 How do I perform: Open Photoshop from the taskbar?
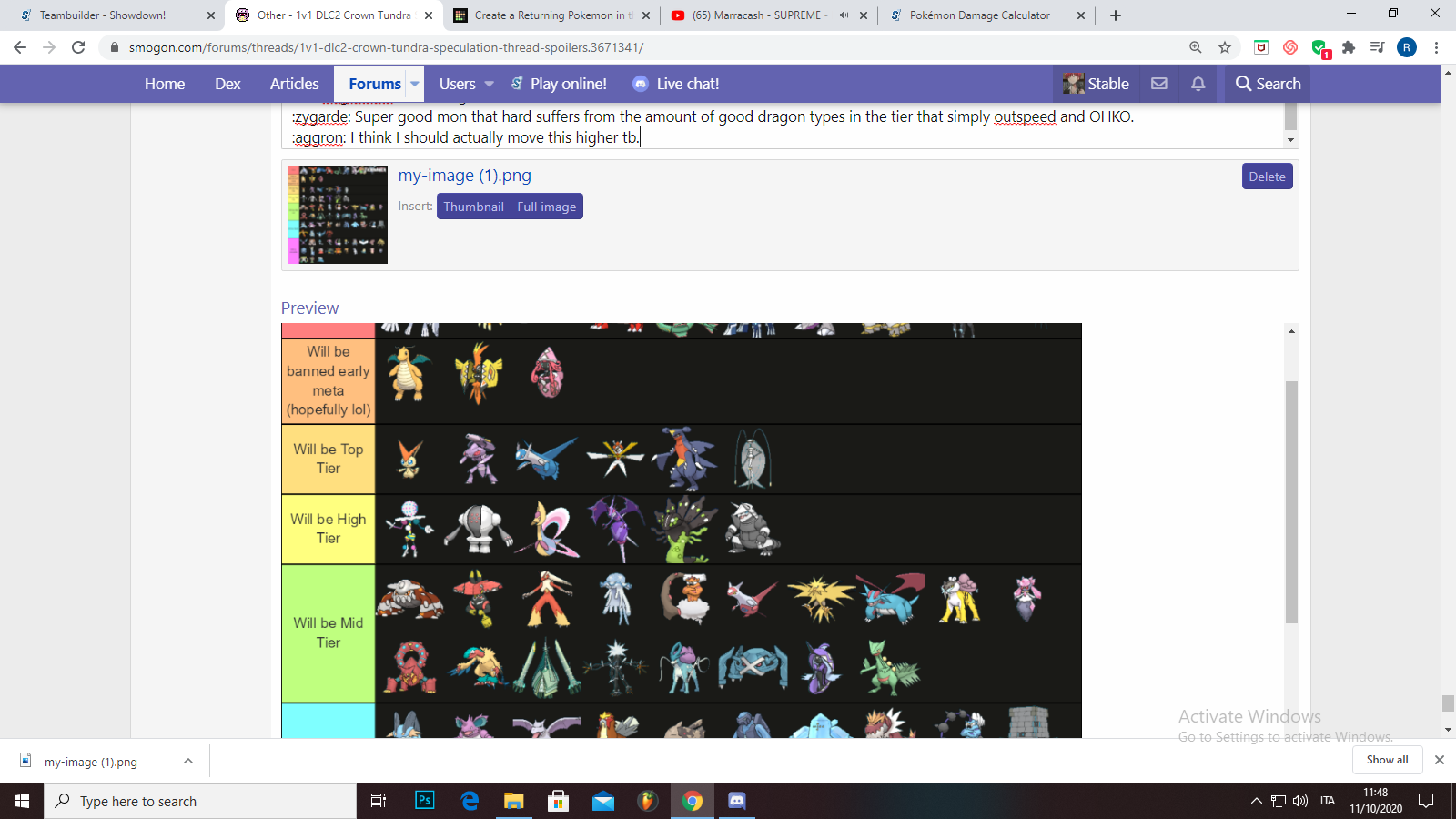coord(425,801)
